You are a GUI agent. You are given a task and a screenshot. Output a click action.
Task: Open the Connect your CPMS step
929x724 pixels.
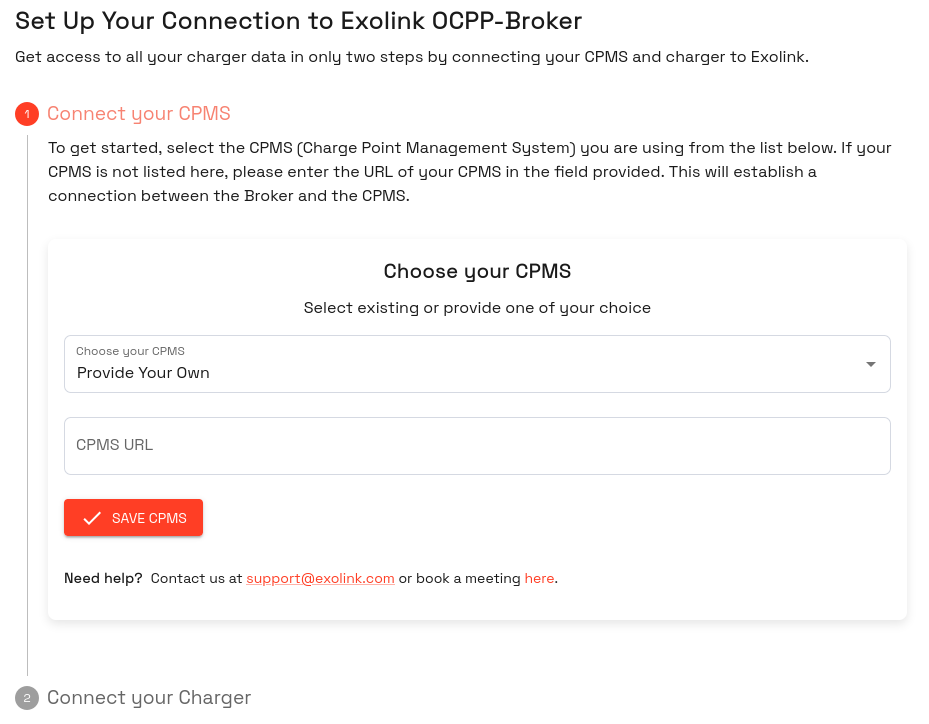point(139,114)
